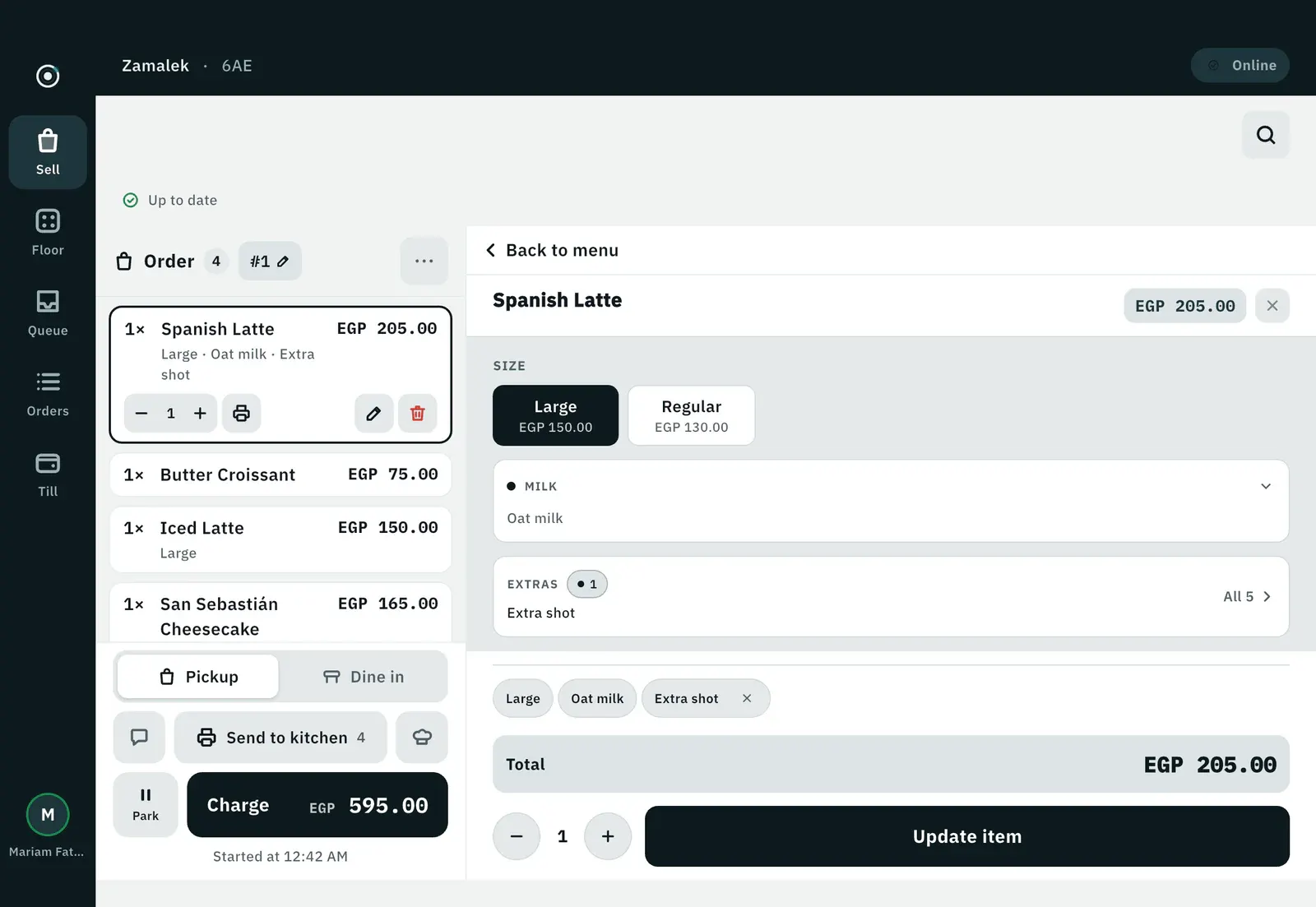
Task: Click the Zamalek branch name
Action: click(155, 66)
